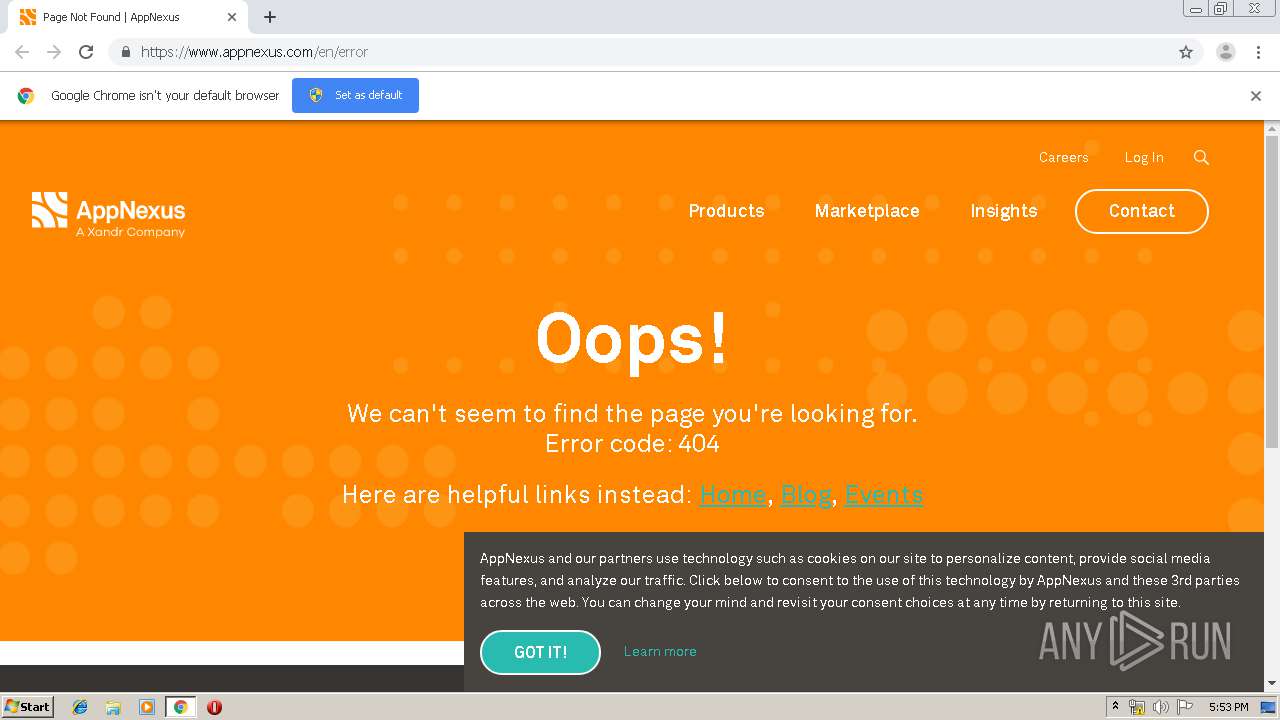Open the Chrome three-dot menu
Viewport: 1280px width, 720px height.
click(1258, 52)
